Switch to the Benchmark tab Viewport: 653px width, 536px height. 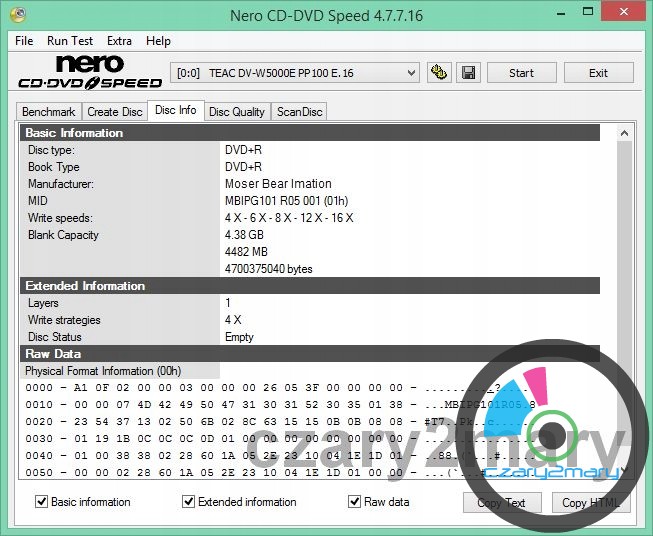tap(48, 112)
